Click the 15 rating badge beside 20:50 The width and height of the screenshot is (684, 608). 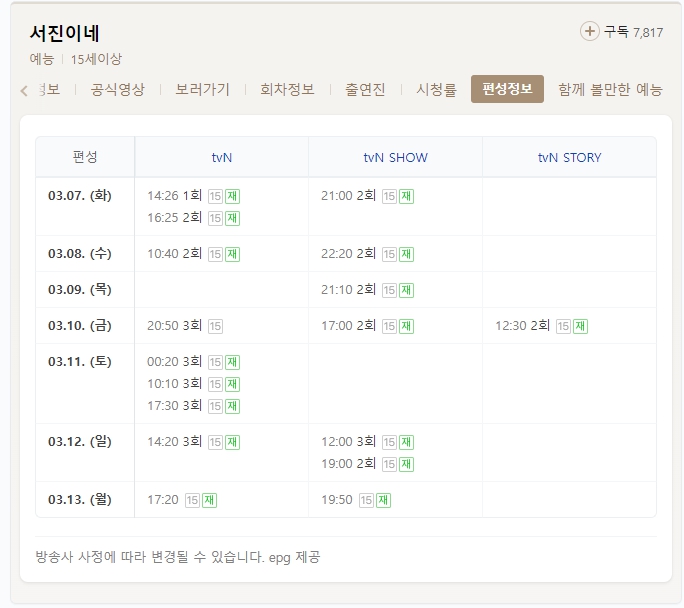(x=215, y=326)
